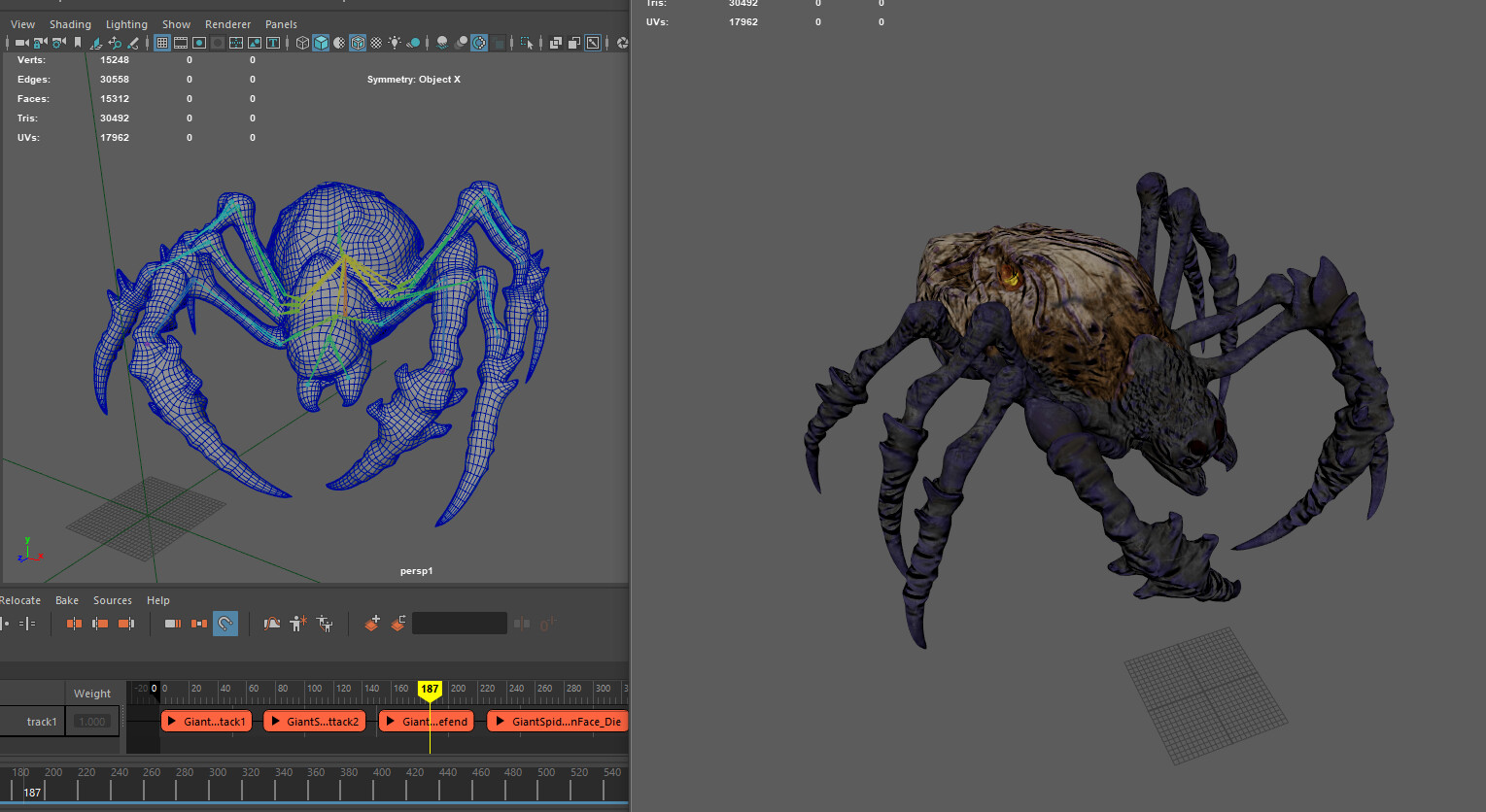Toggle the grid display icon
Image resolution: width=1486 pixels, height=812 pixels.
click(x=161, y=43)
